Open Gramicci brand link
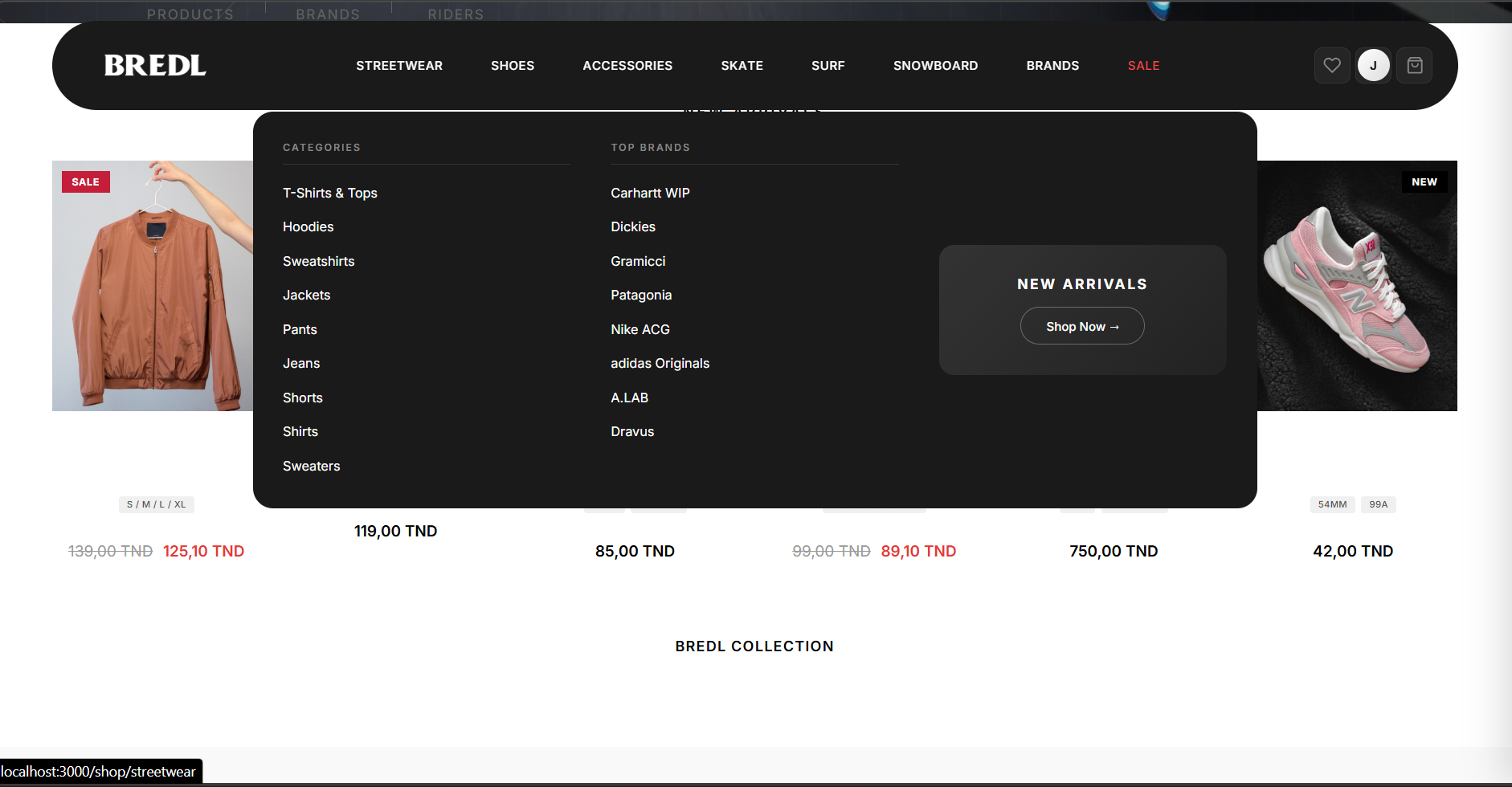Screen dimensions: 1512x787 638,262
